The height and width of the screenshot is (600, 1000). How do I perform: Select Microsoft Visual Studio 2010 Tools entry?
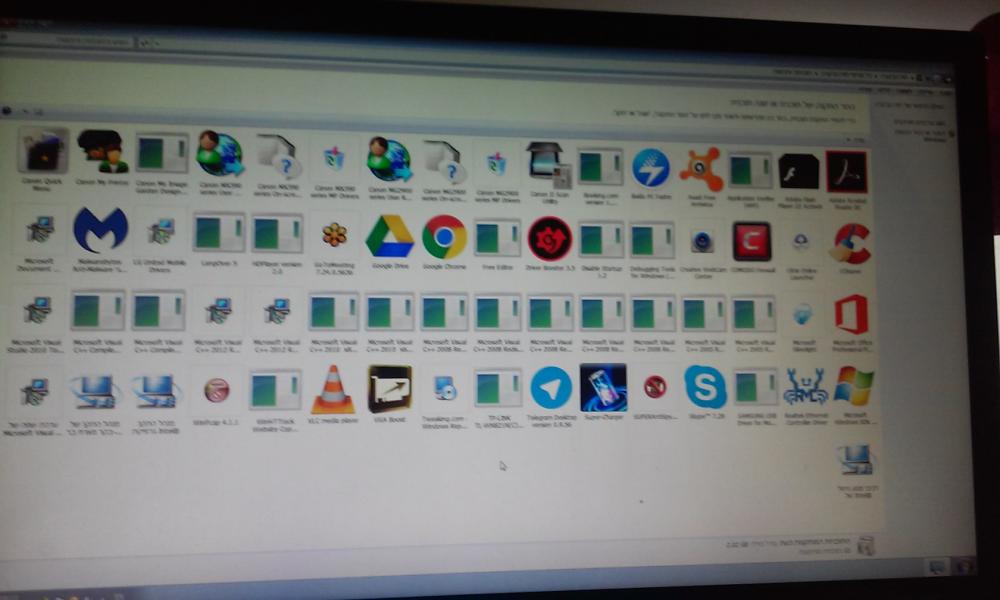click(38, 309)
